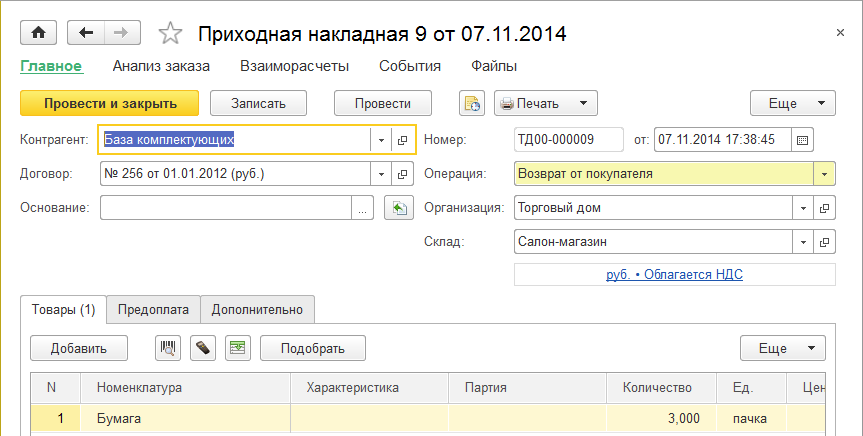
Task: Open the Договор dropdown list
Action: (381, 174)
